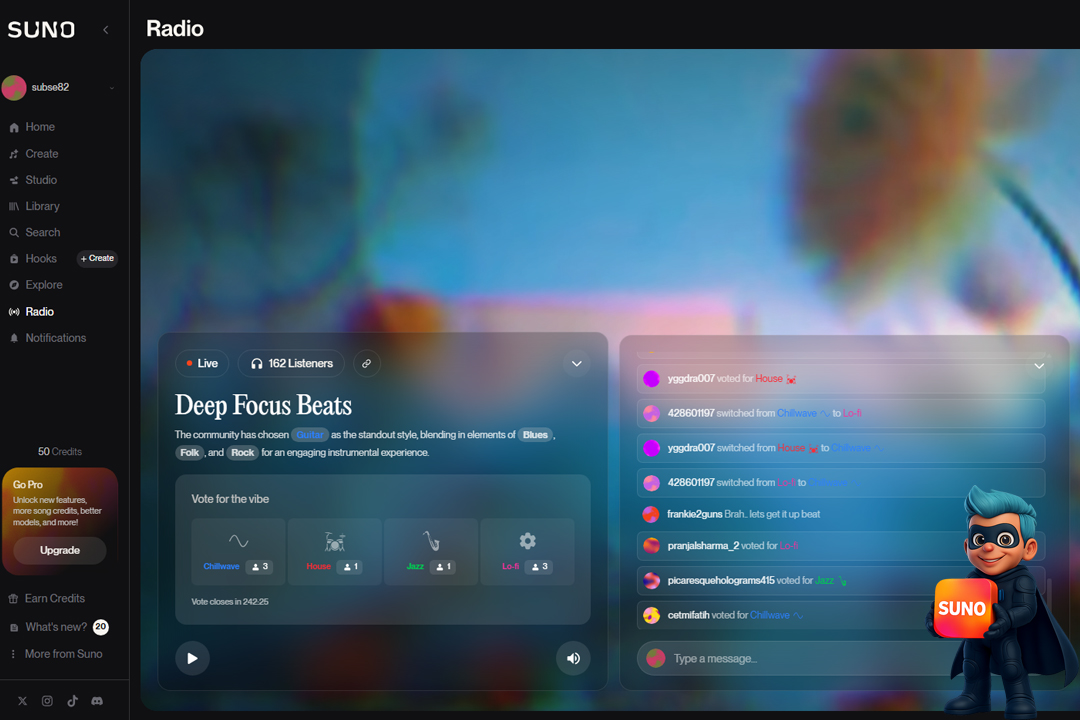Click the Create button next to Hooks
The width and height of the screenshot is (1080, 720).
point(98,258)
